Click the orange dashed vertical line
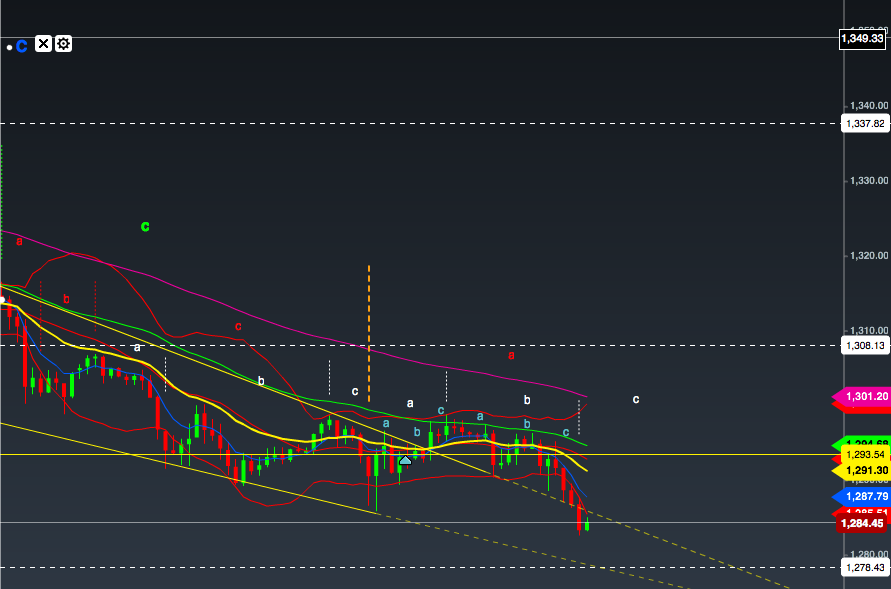Screen dimensions: 891x589 pos(369,333)
